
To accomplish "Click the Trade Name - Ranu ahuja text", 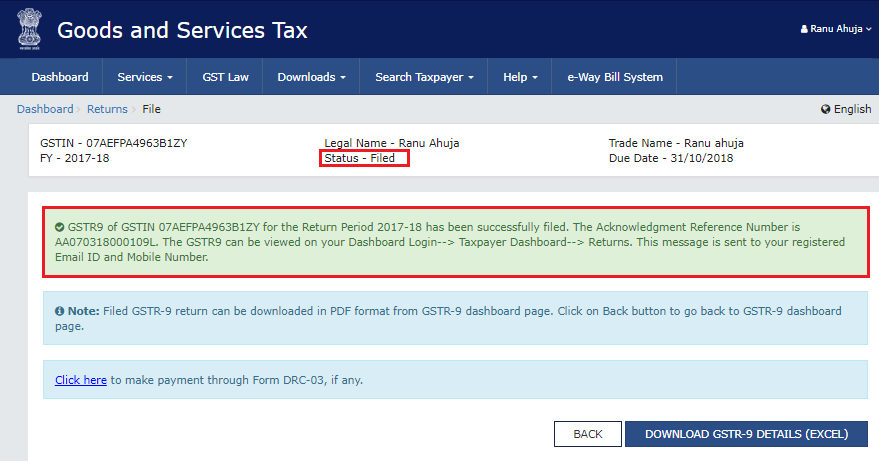I will [x=676, y=143].
